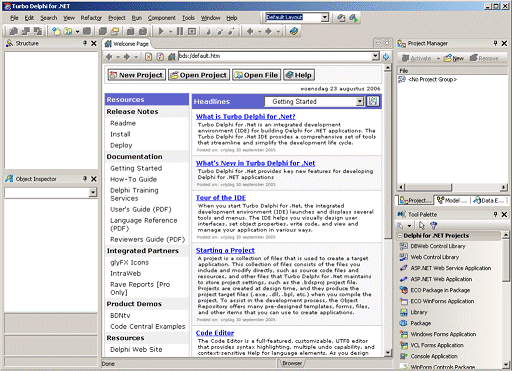Viewport: 512px width, 371px height.
Task: Open the Readme resource link
Action: click(x=123, y=123)
